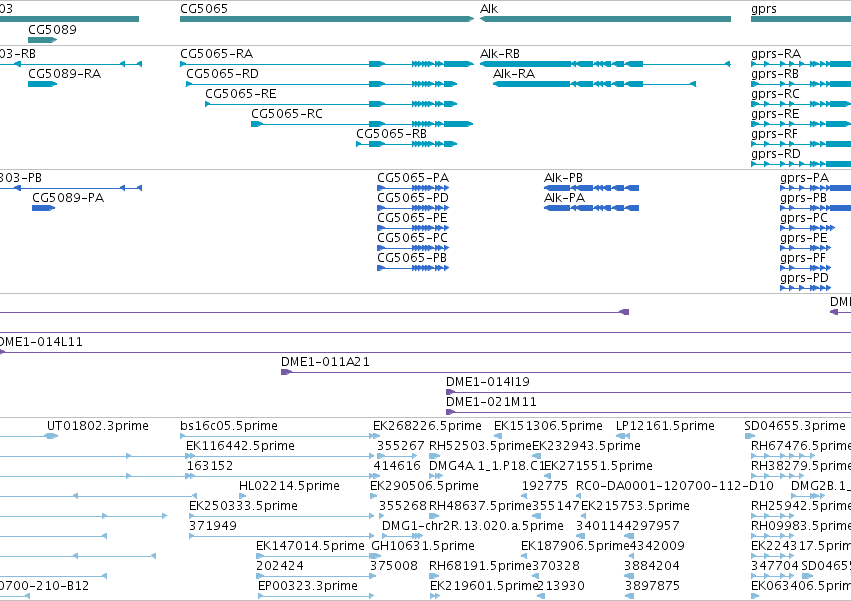This screenshot has width=851, height=601.
Task: Select the EK250333.5prime EST label
Action: 243,507
